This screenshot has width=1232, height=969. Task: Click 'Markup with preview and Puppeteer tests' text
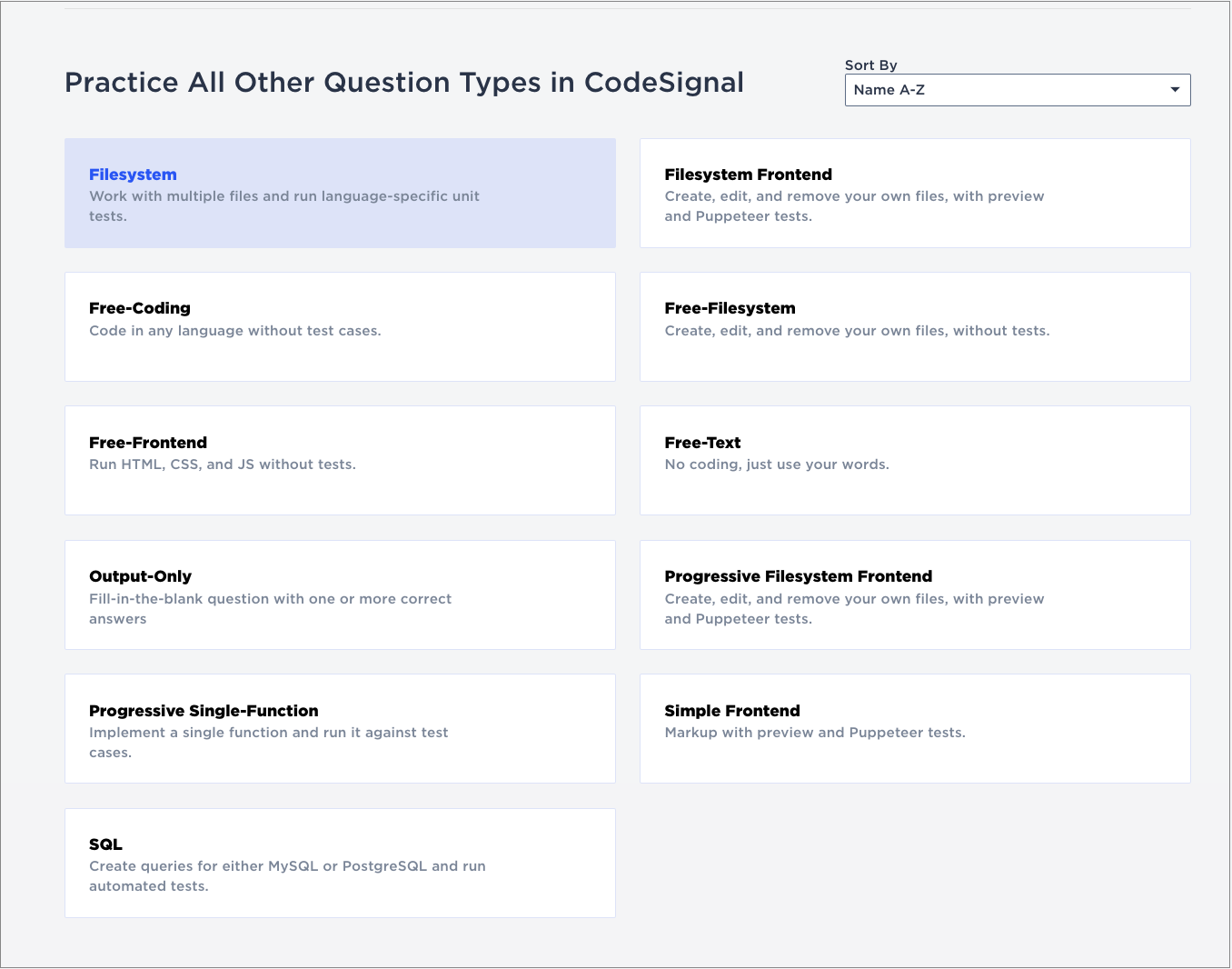(x=815, y=733)
